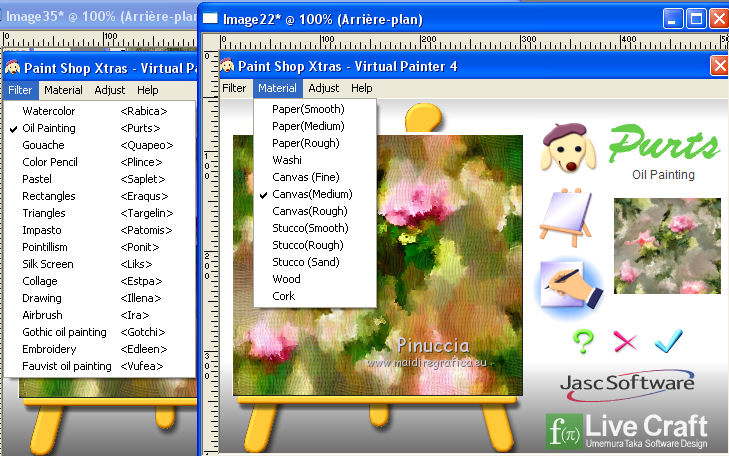Screen dimensions: 729x456
Task: Select Stucco(Rough) material
Action: tap(315, 245)
